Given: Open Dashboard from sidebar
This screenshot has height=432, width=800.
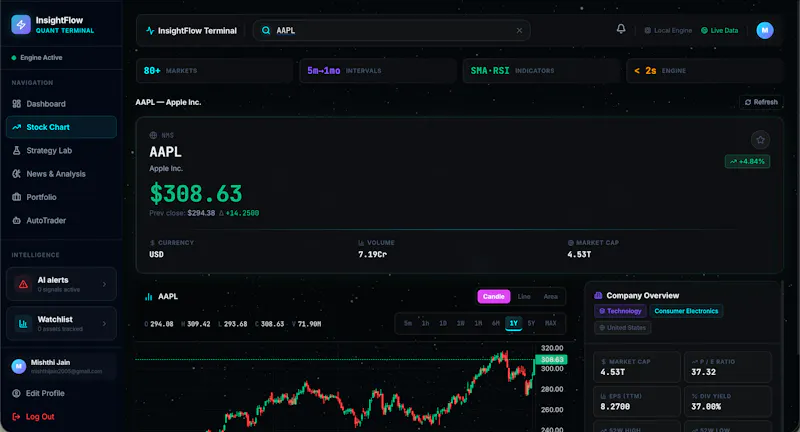Looking at the screenshot, I should click(x=61, y=104).
